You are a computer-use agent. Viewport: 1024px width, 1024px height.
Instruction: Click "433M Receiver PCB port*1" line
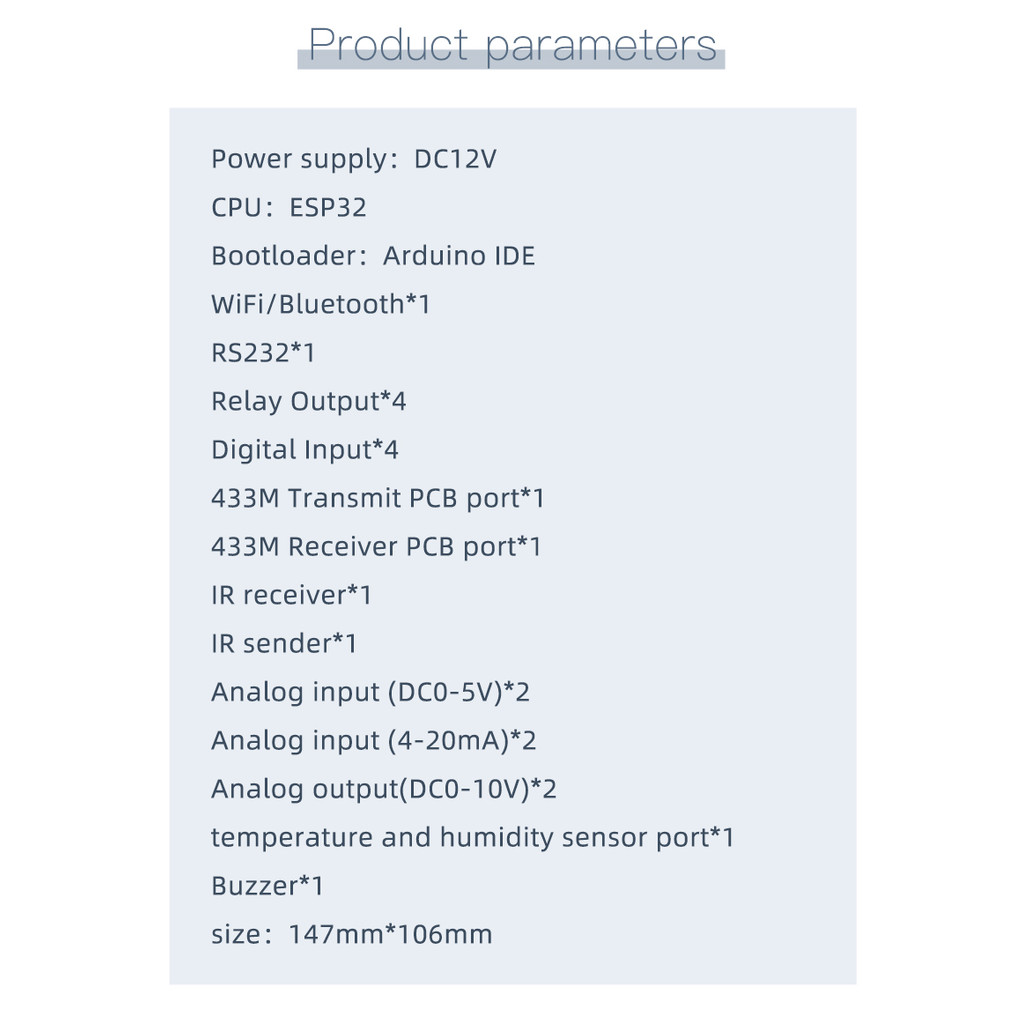376,547
